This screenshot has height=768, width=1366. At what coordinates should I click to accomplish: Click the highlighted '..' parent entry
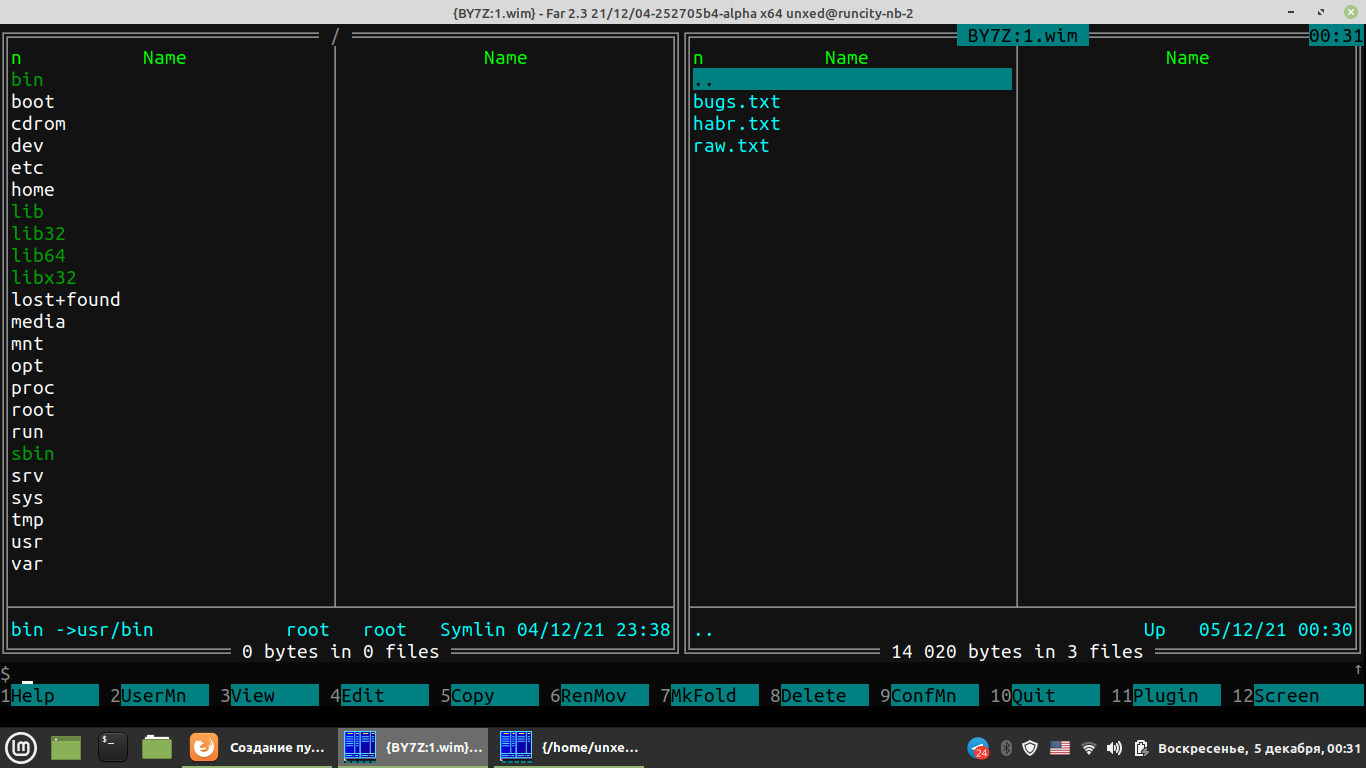tap(852, 79)
